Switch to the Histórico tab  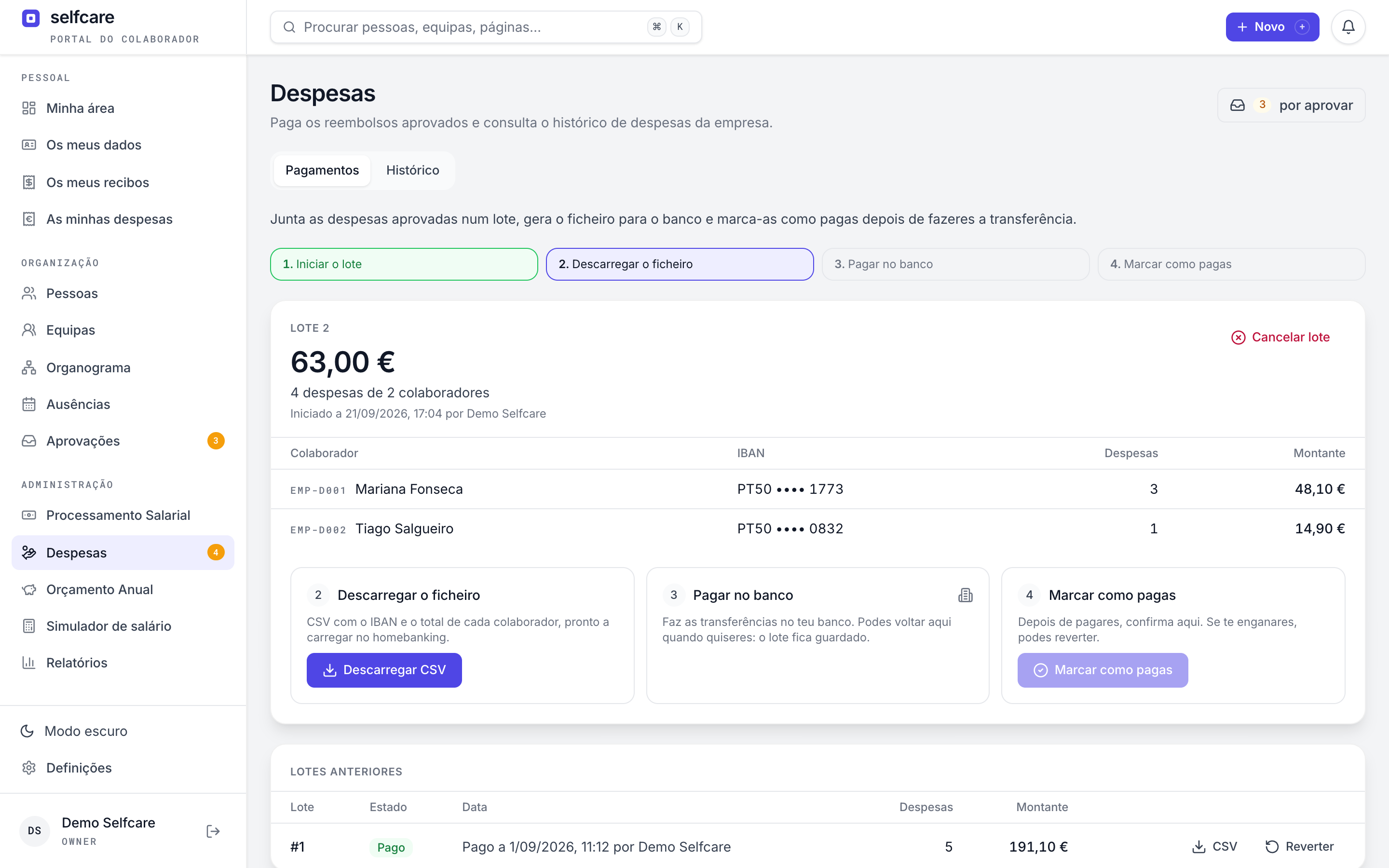point(413,171)
